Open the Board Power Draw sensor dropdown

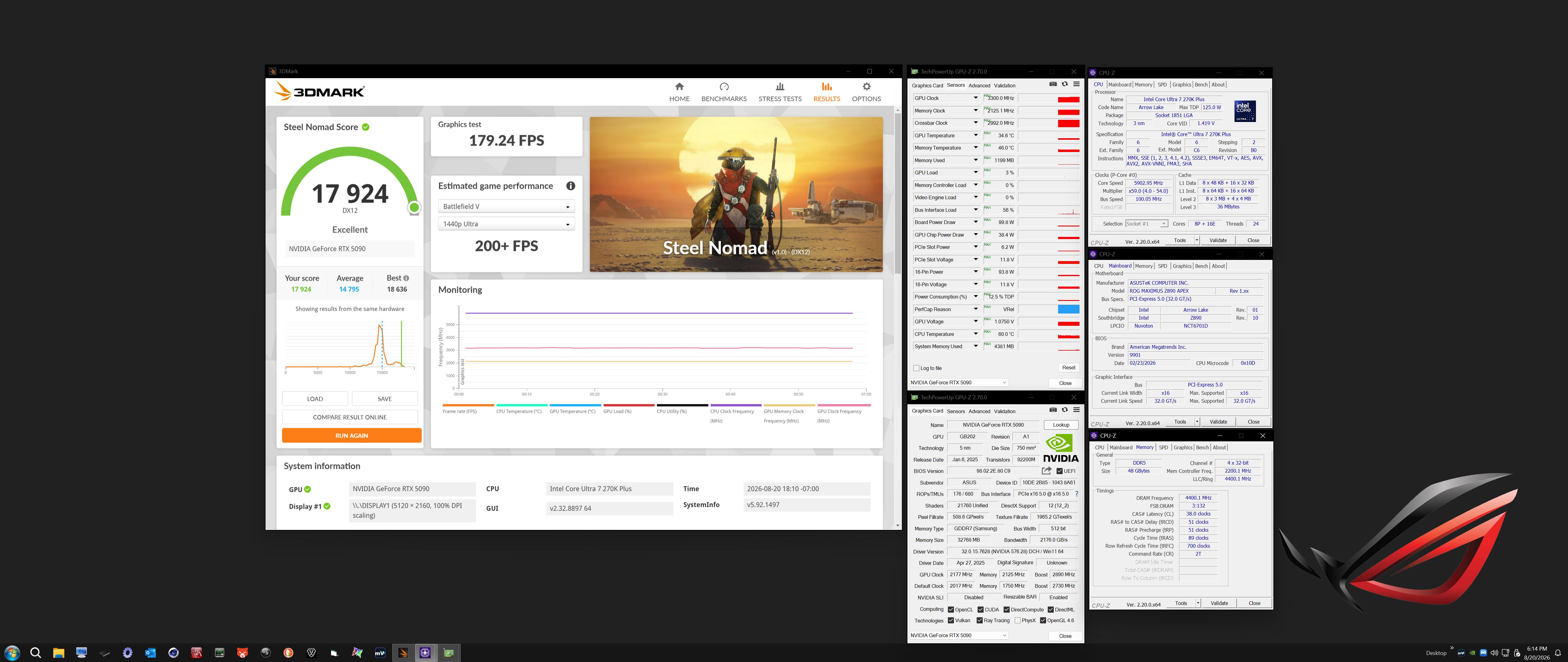point(976,222)
